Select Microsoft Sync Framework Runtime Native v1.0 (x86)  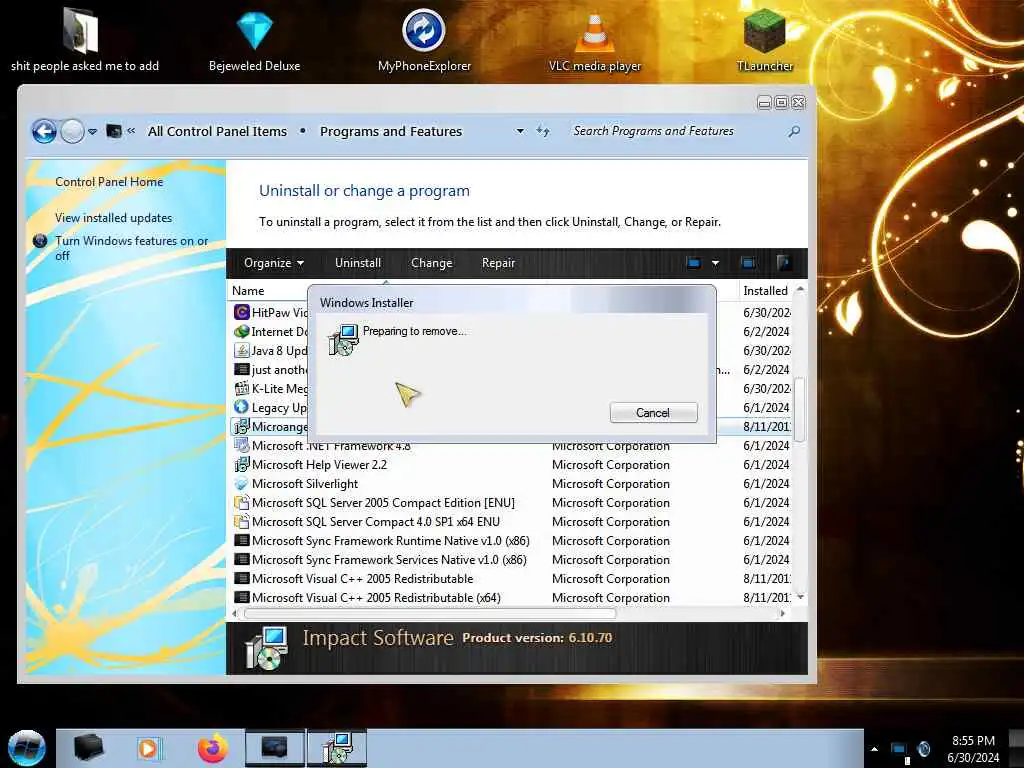click(x=391, y=541)
